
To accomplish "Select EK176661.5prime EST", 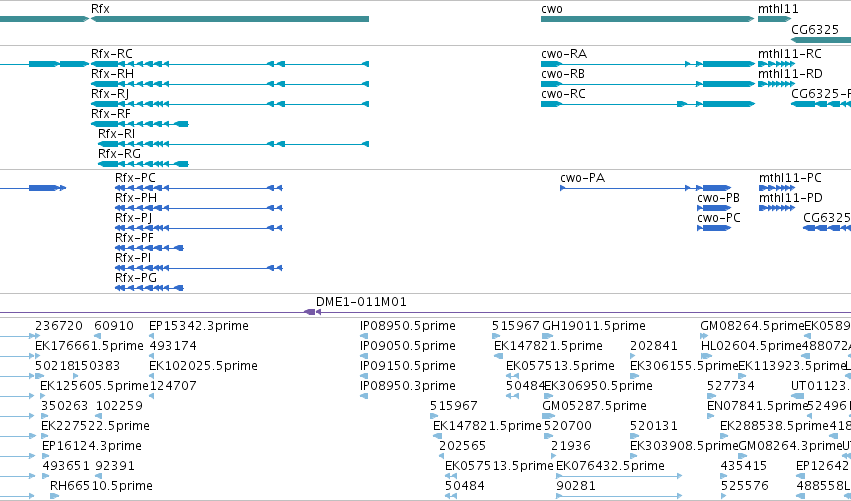I will [89, 346].
